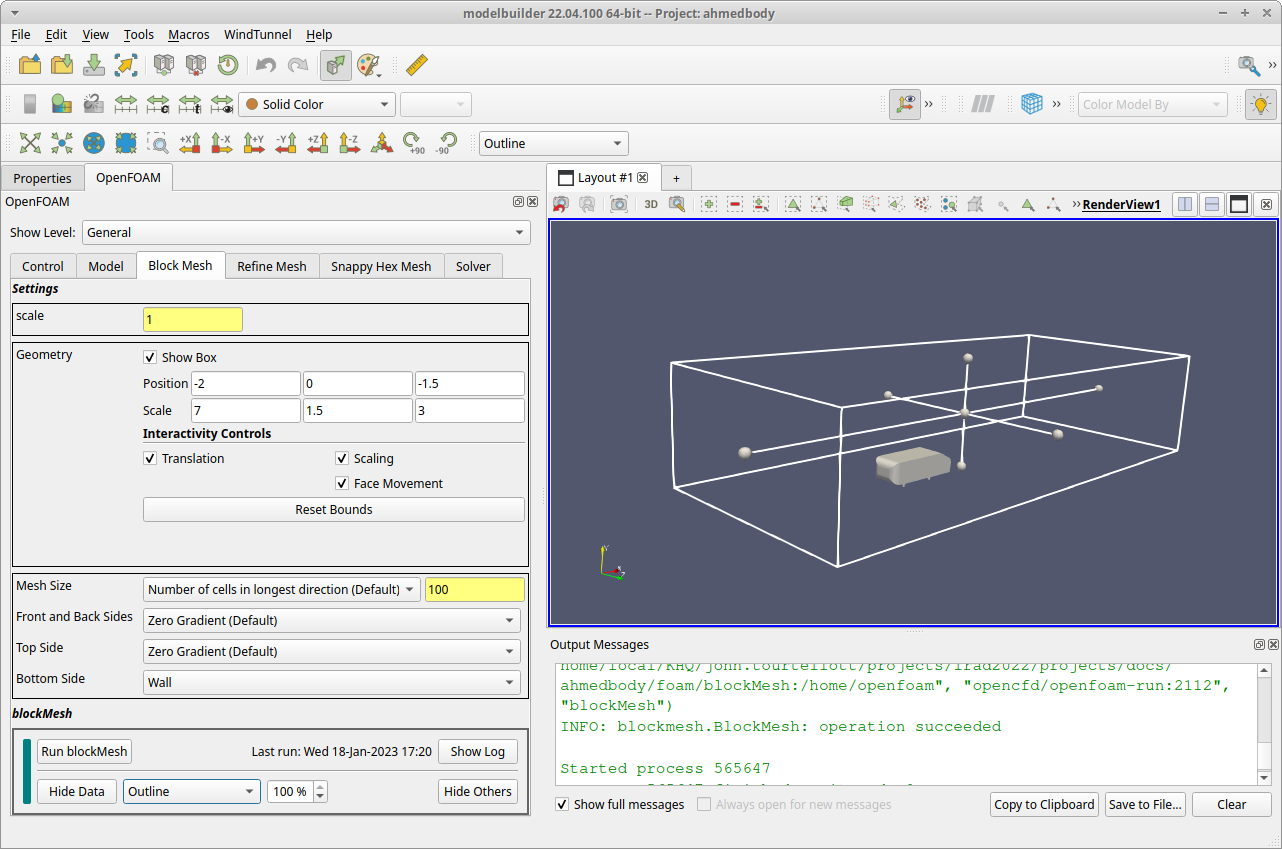Image resolution: width=1282 pixels, height=849 pixels.
Task: Click the reset session clock icon
Action: point(228,65)
